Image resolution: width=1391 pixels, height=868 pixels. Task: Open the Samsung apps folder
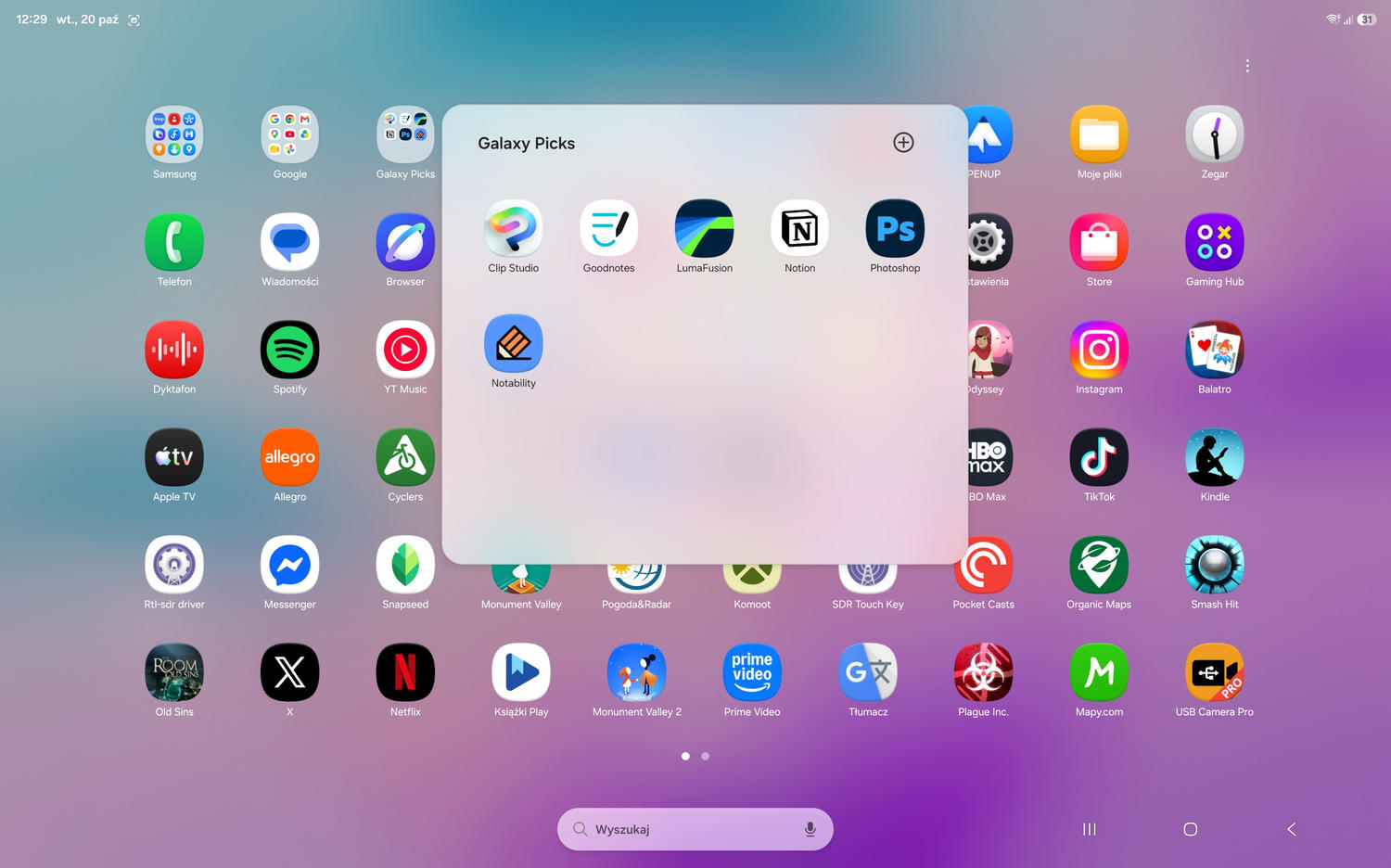point(174,134)
